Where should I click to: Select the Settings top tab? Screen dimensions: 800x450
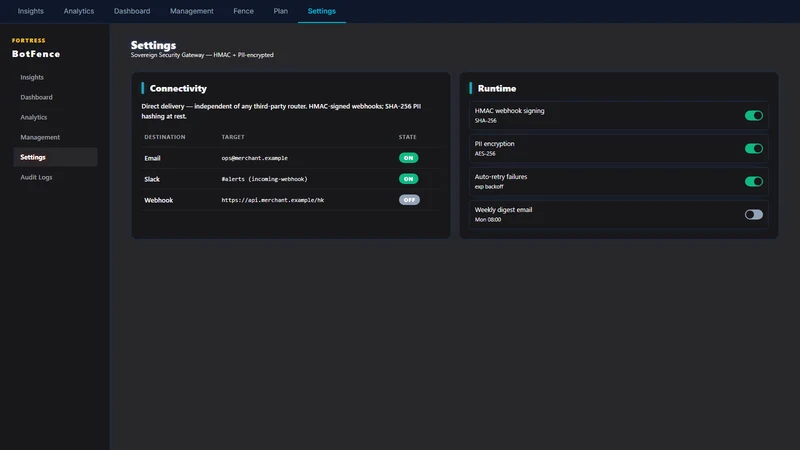click(x=321, y=11)
